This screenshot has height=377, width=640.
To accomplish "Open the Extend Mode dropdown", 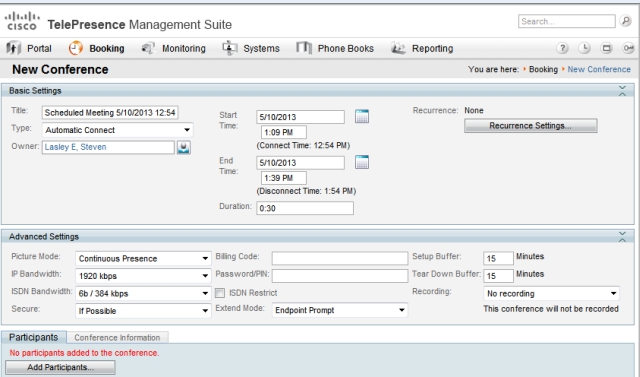I will tap(340, 310).
